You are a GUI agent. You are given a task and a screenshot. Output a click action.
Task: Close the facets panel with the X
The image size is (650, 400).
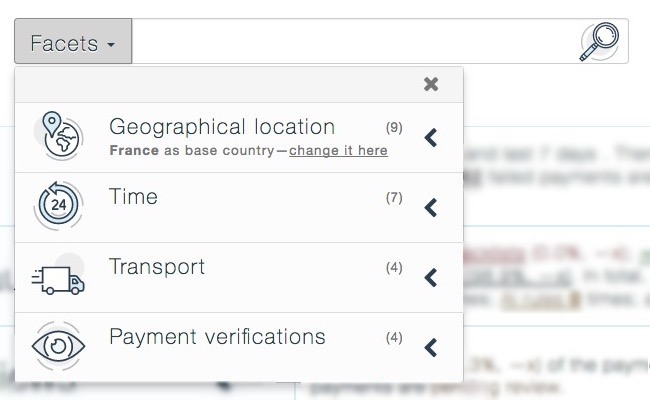(x=431, y=84)
